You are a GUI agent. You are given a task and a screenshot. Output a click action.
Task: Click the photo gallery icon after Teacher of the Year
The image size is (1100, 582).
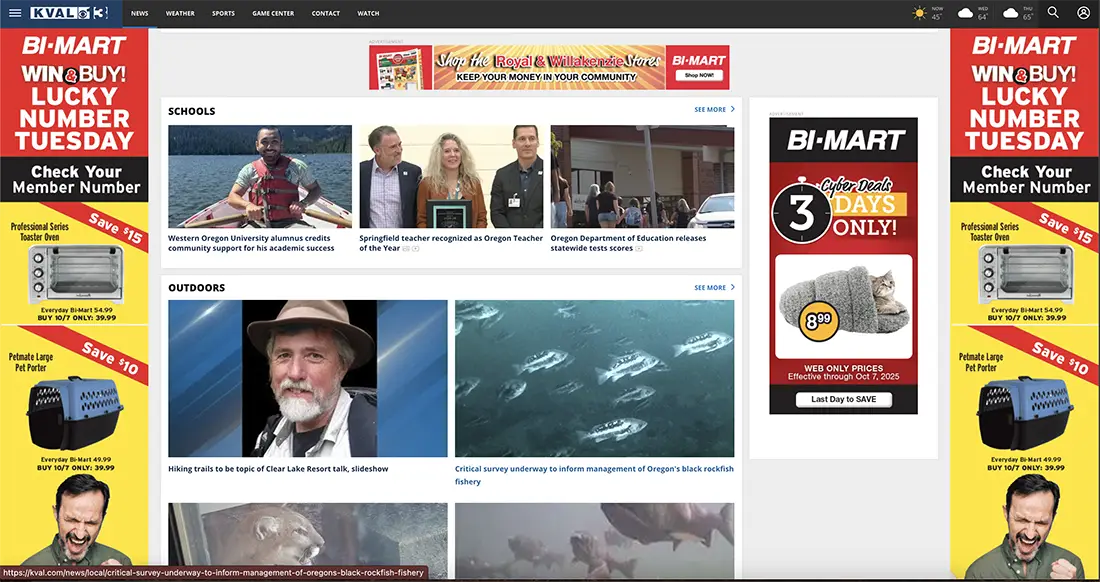point(406,248)
